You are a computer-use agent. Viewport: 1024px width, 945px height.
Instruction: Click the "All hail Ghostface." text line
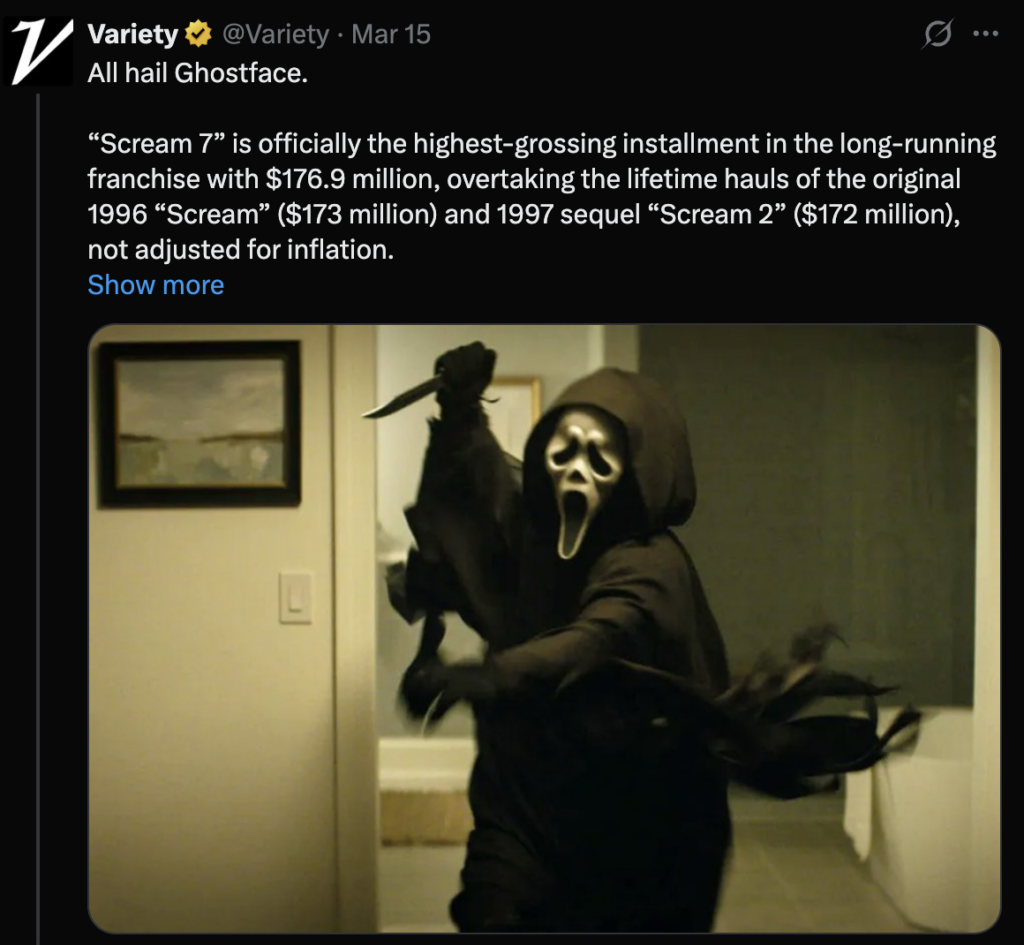(197, 73)
